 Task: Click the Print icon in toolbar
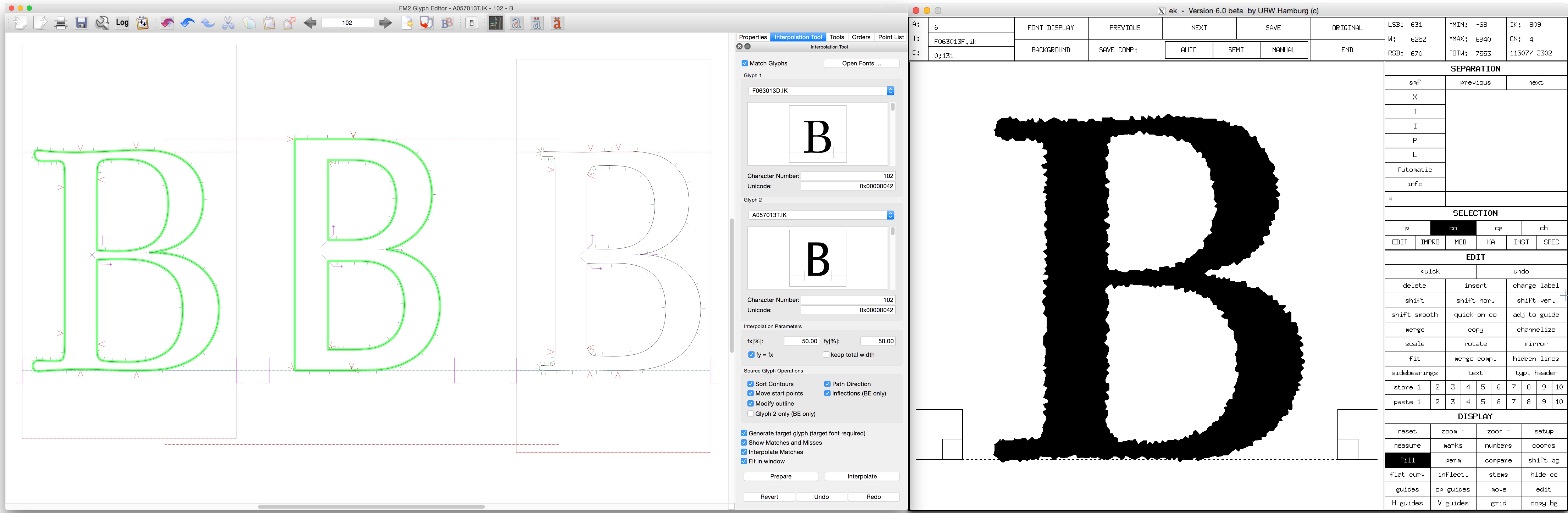pos(60,23)
